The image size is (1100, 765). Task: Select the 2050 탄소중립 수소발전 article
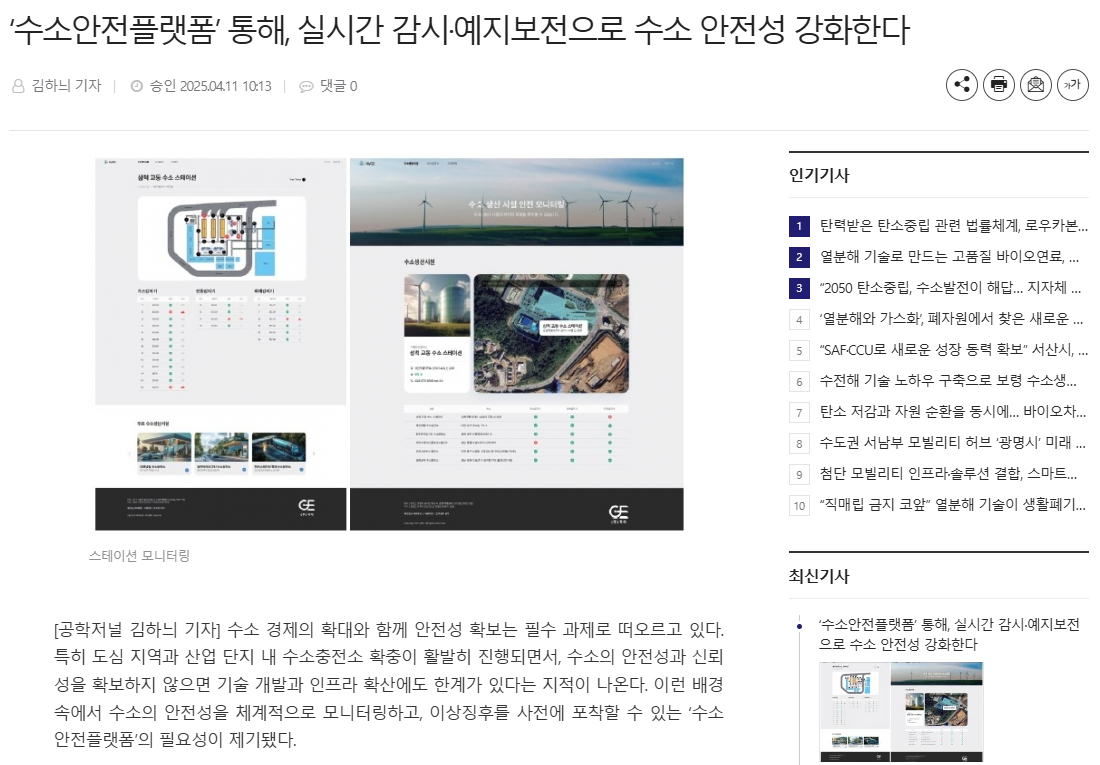(950, 288)
